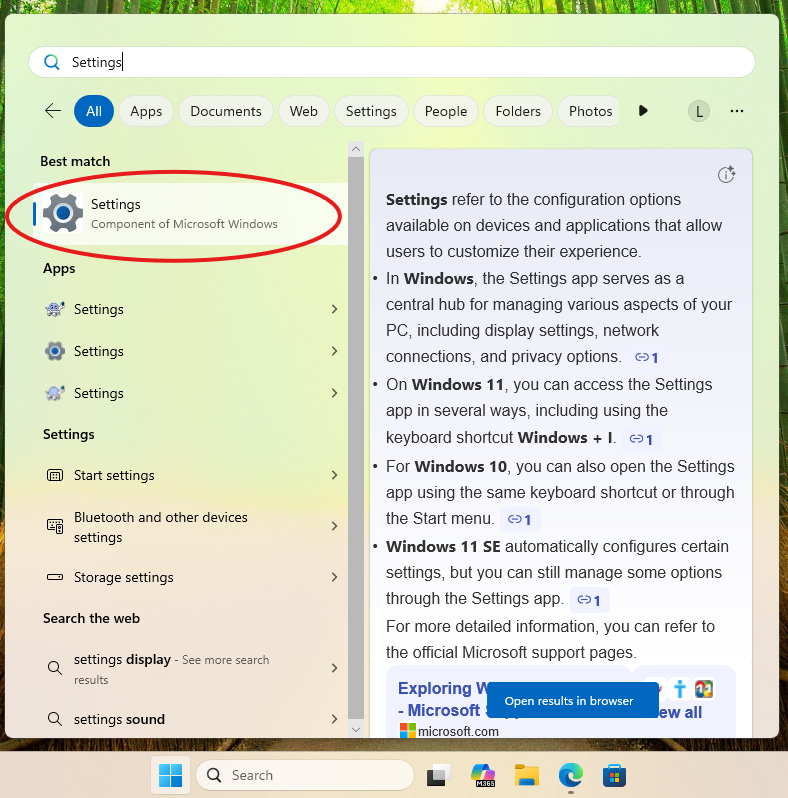The width and height of the screenshot is (788, 798).
Task: Open Task View from the taskbar
Action: click(438, 775)
